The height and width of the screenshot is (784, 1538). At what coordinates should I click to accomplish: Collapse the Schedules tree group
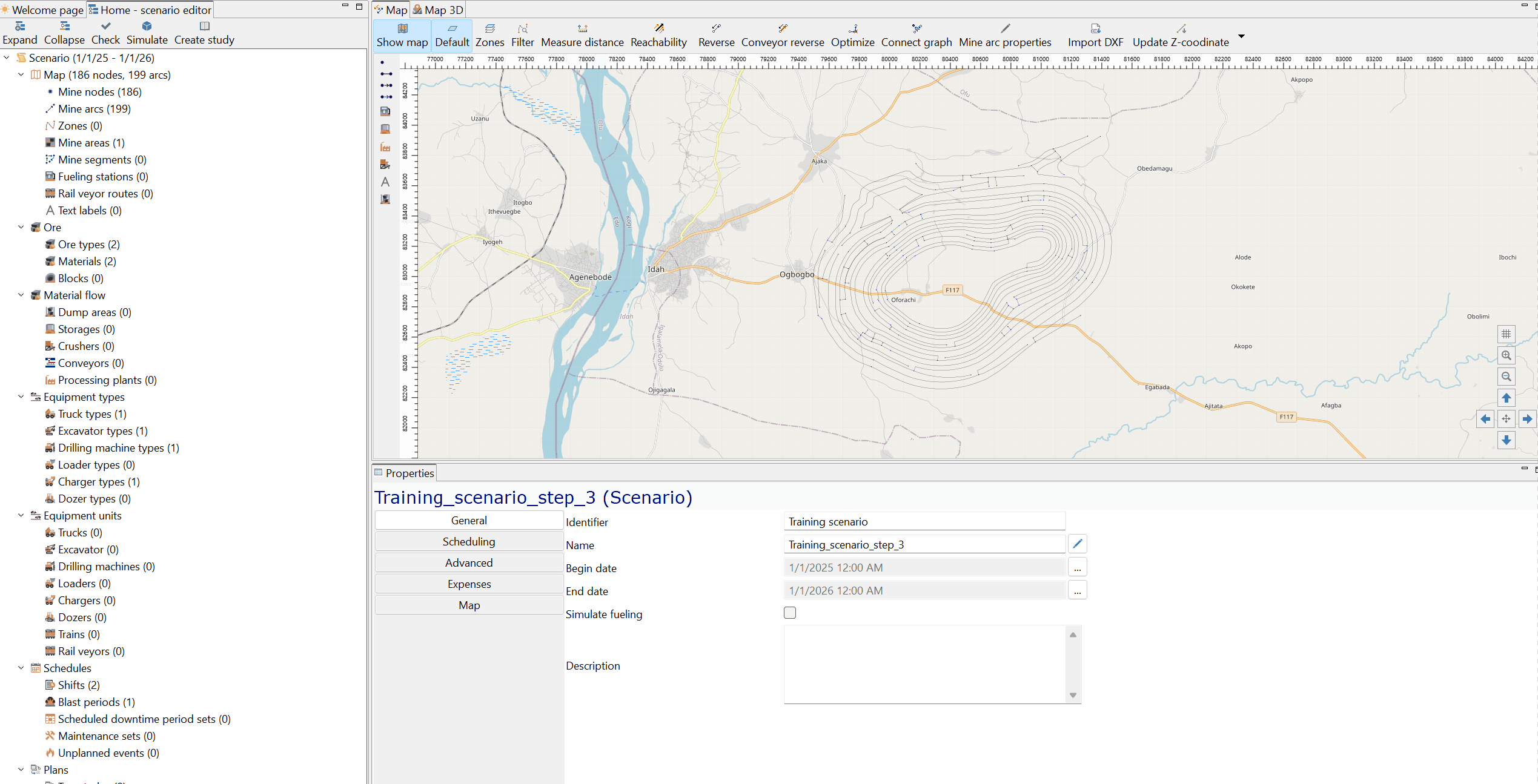pos(21,668)
